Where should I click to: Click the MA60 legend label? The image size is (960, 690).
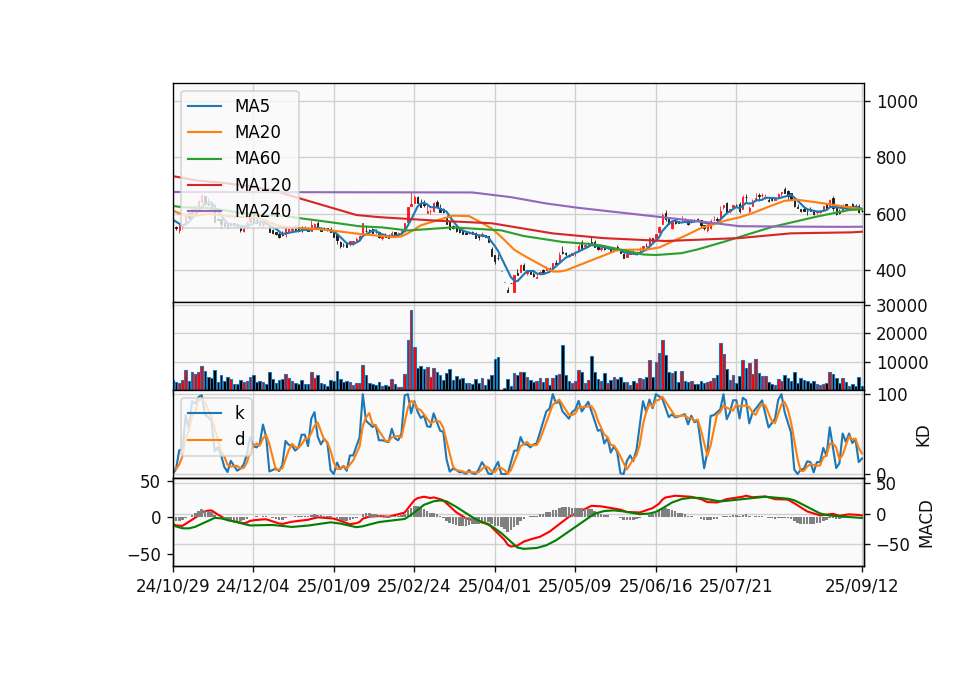[x=257, y=158]
